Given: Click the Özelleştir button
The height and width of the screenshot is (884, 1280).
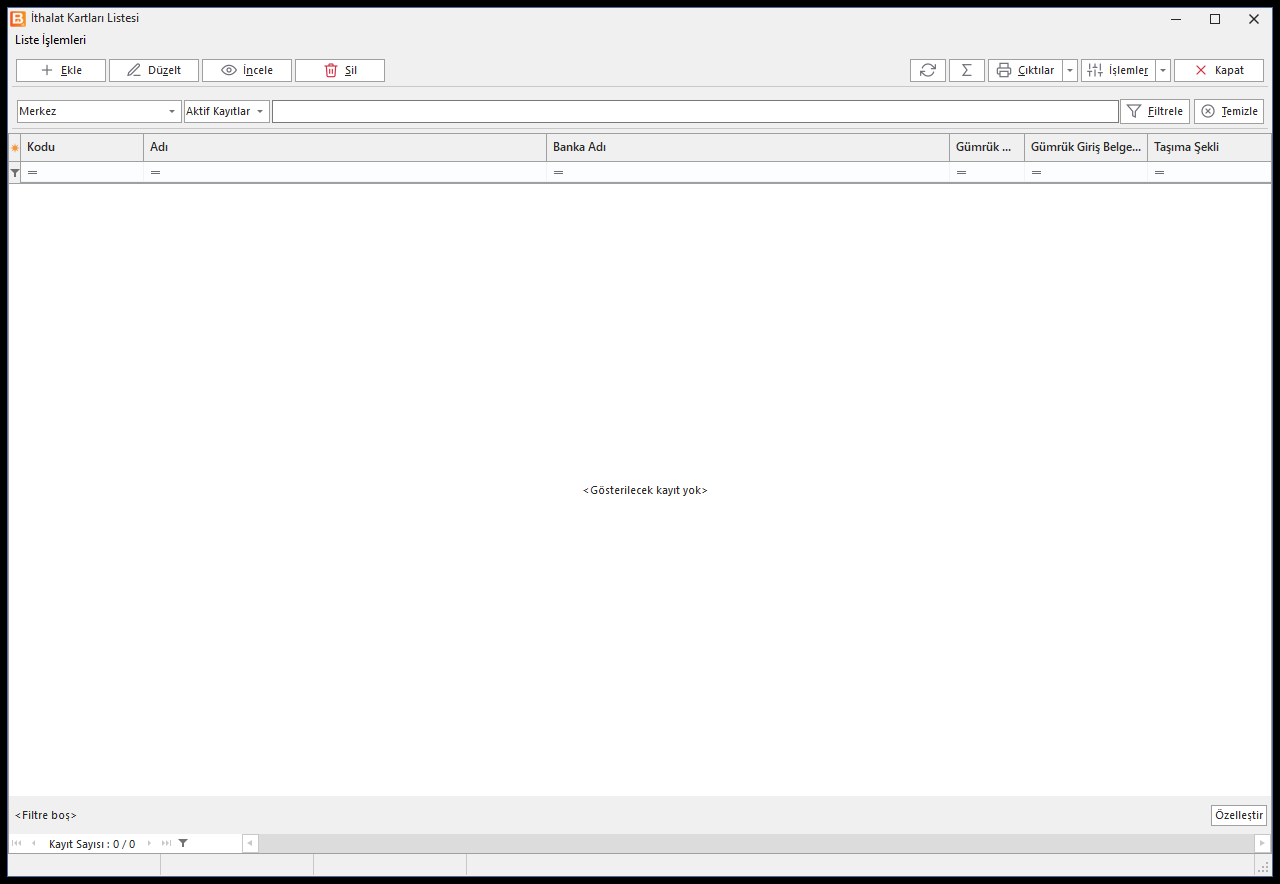Looking at the screenshot, I should [1238, 815].
